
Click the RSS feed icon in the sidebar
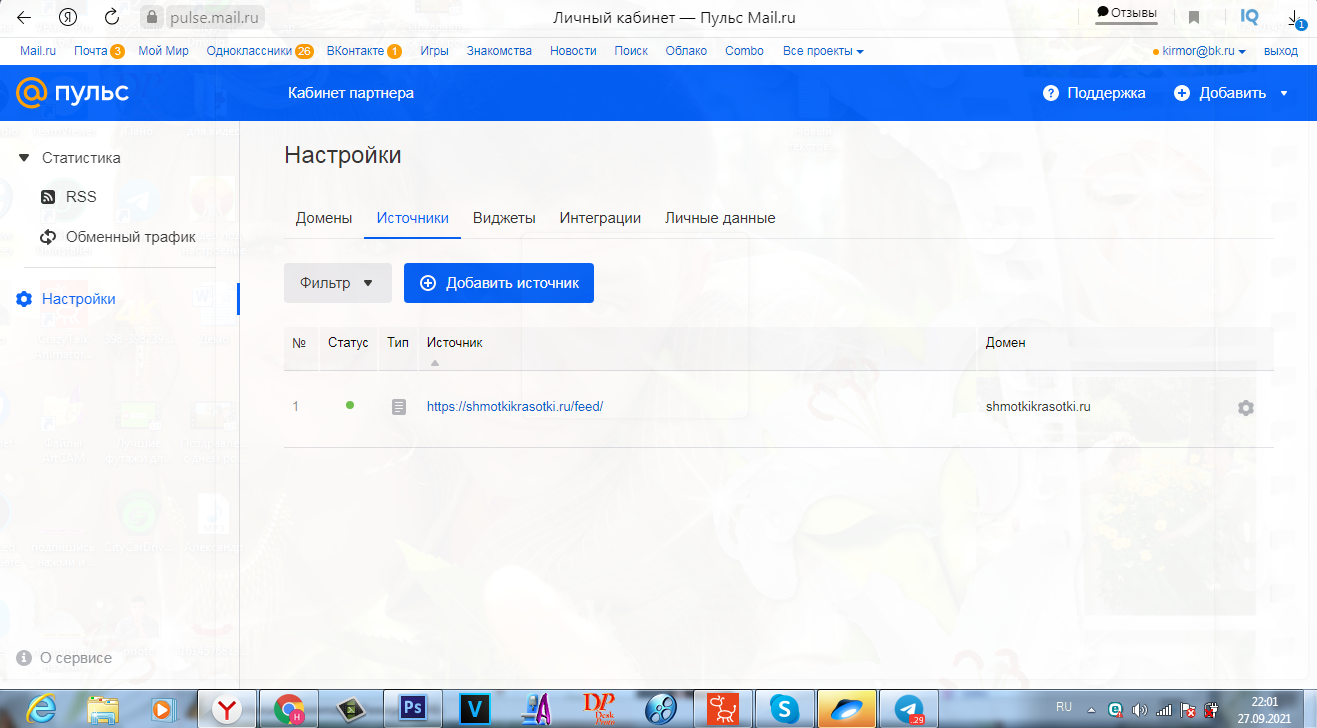point(48,197)
